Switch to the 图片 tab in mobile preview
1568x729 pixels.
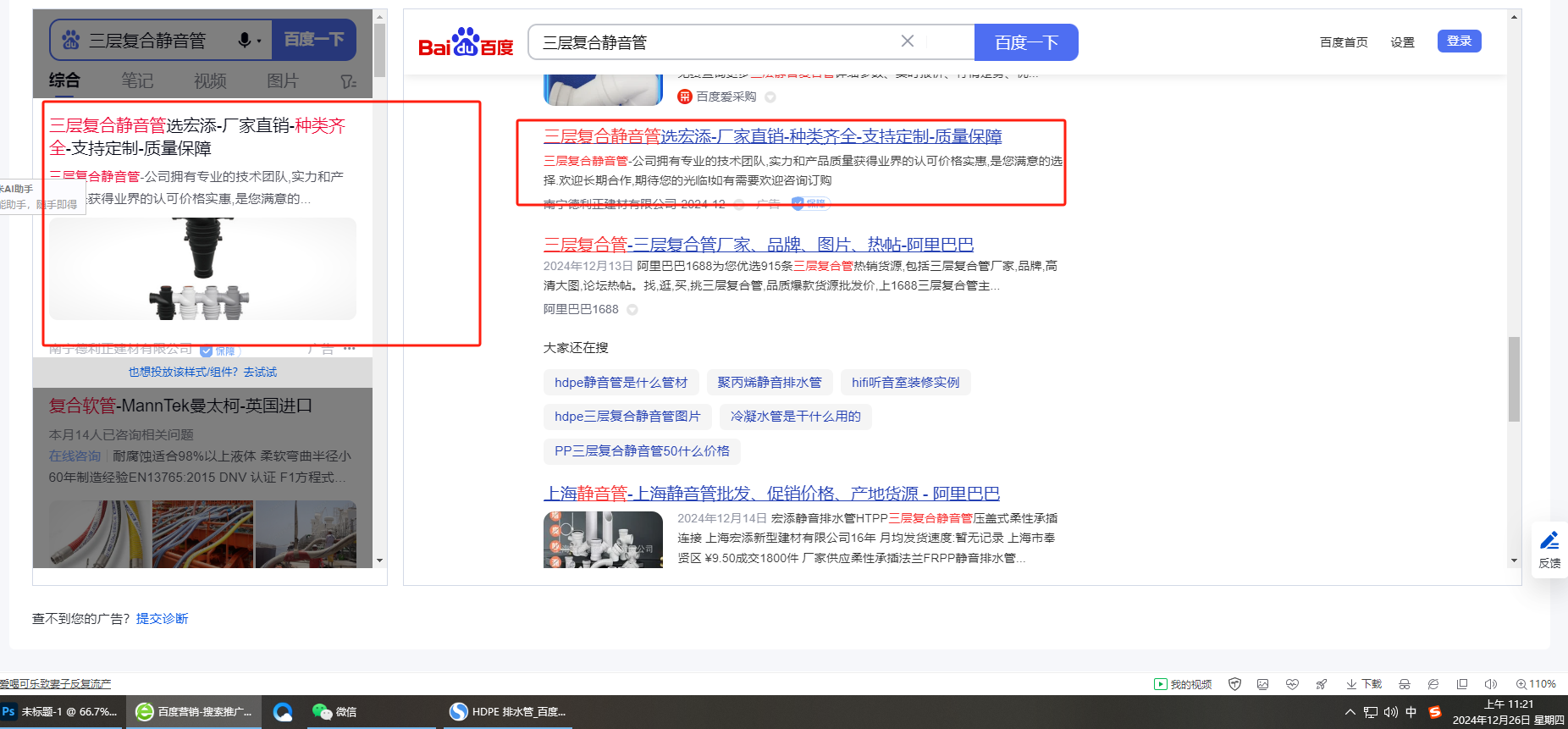coord(283,80)
